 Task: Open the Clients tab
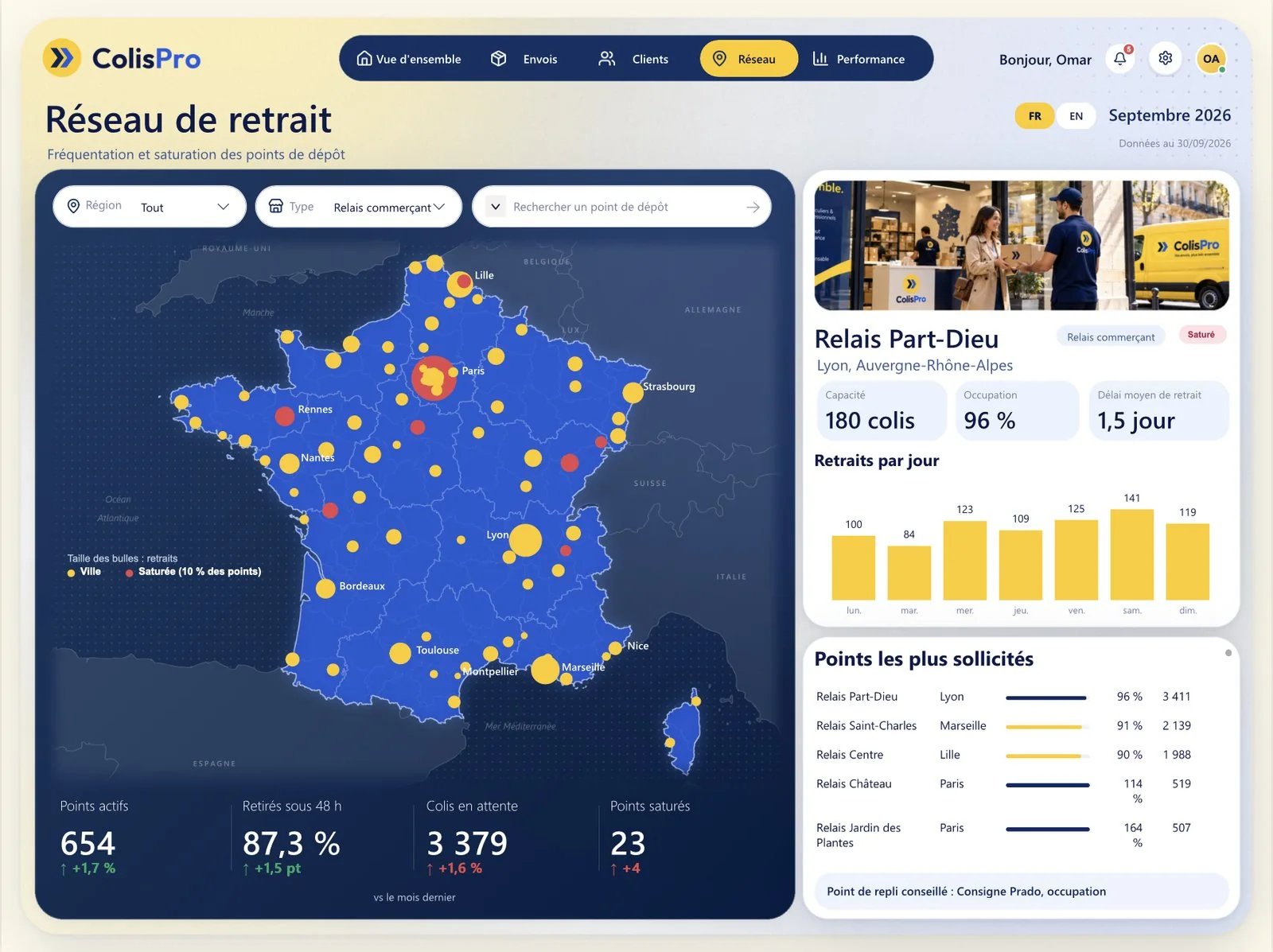(x=633, y=59)
